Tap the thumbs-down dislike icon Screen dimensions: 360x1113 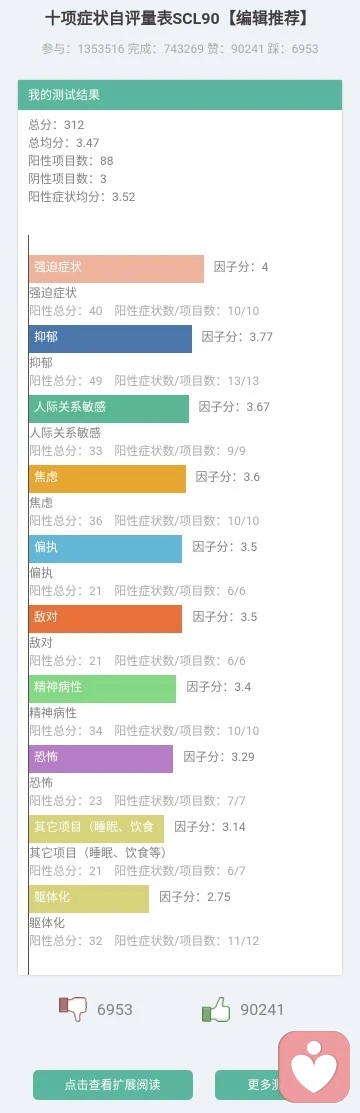click(72, 1009)
